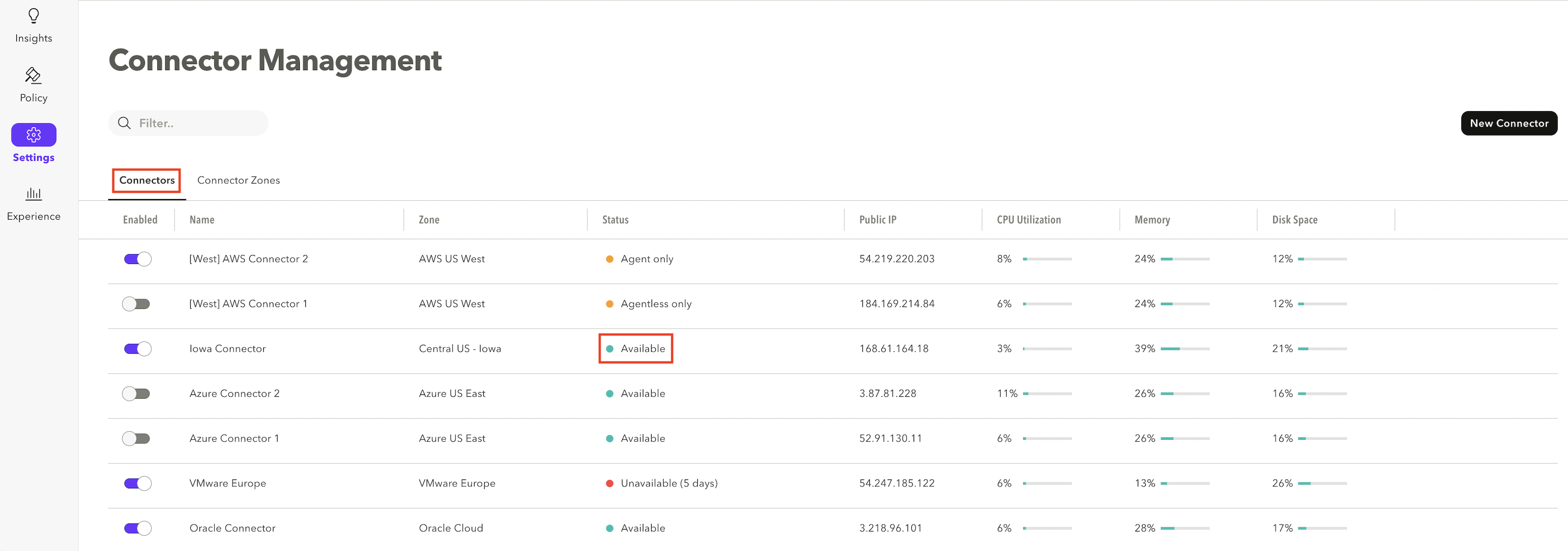Sort by the Name column header
Viewport: 1568px width, 551px height.
click(x=201, y=220)
